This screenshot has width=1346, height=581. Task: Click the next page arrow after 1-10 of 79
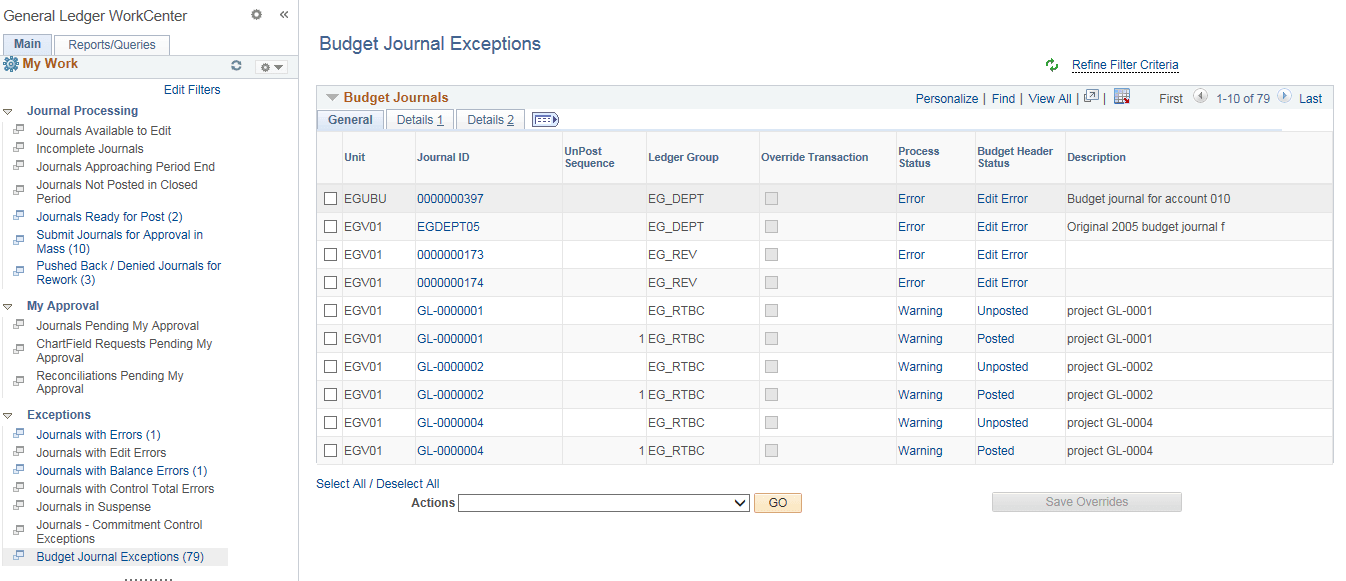pyautogui.click(x=1287, y=97)
